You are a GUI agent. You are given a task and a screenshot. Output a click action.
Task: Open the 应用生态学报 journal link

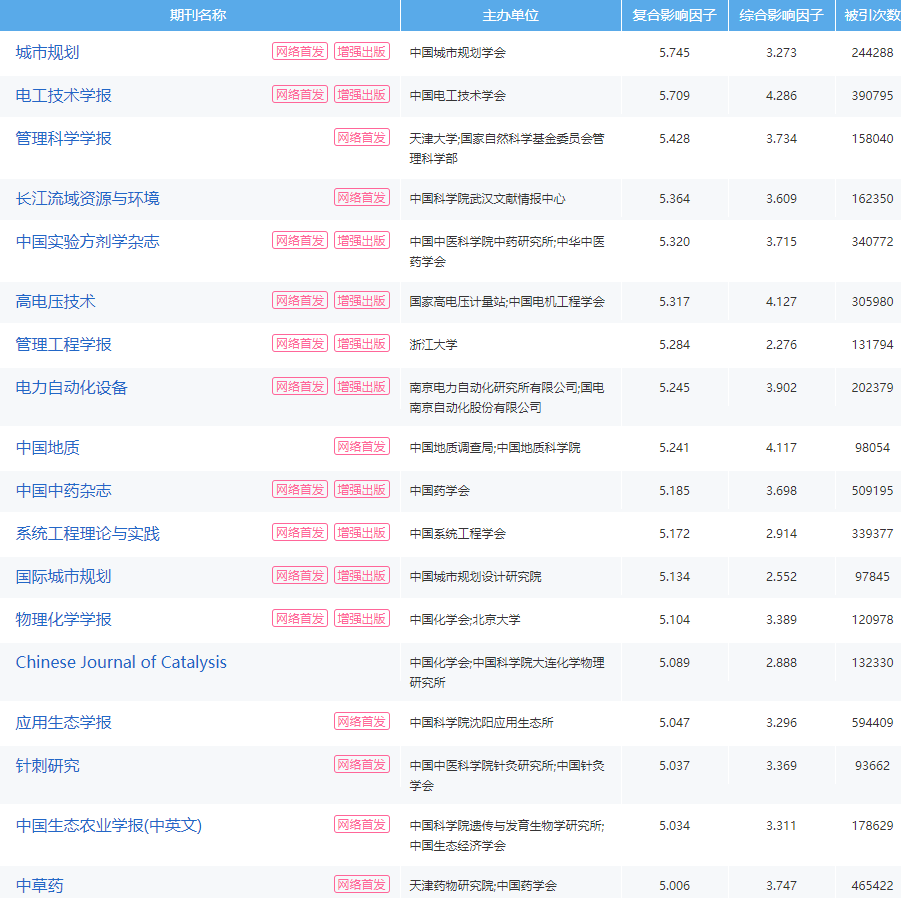pos(64,722)
